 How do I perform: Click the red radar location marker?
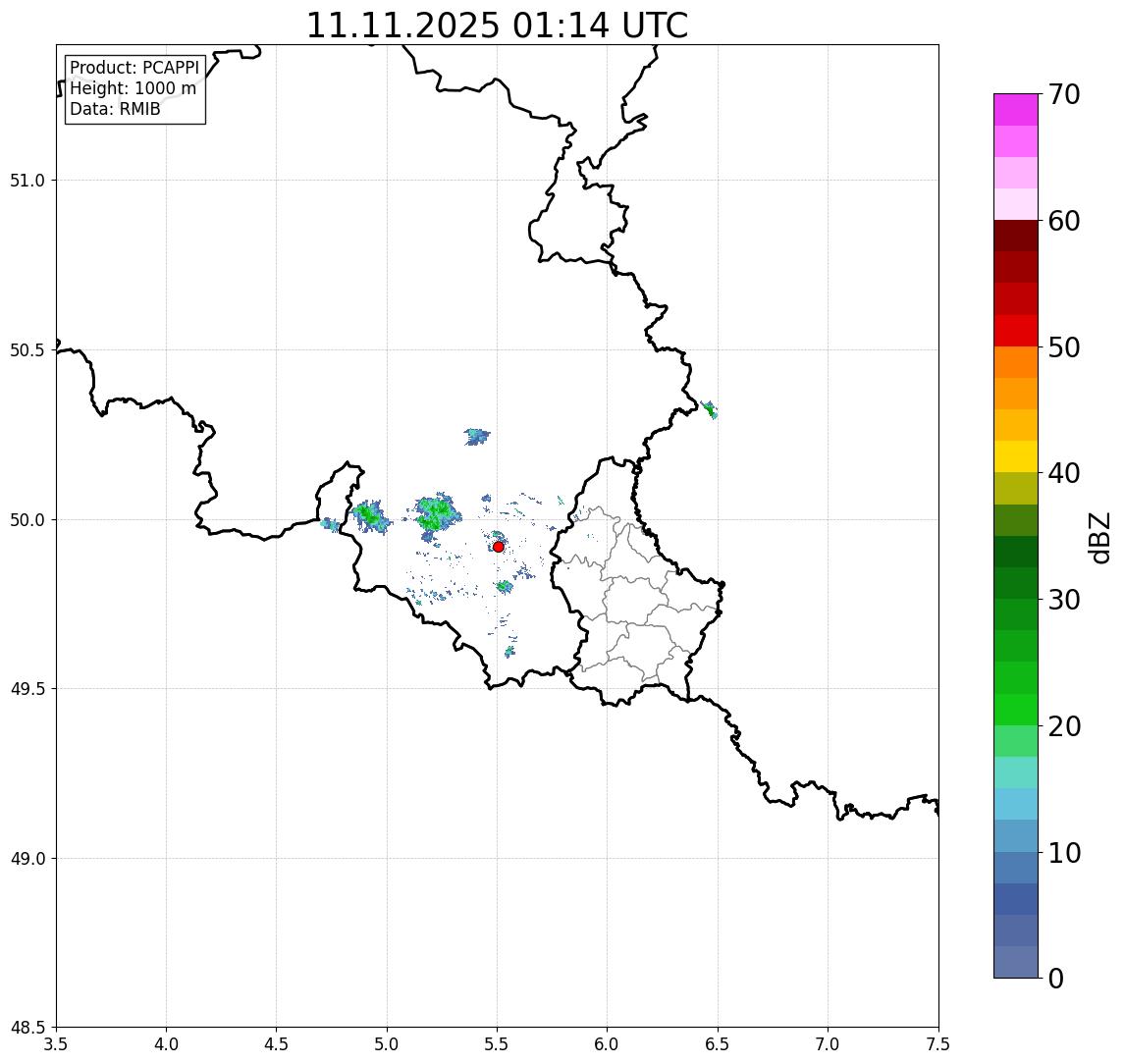click(499, 547)
